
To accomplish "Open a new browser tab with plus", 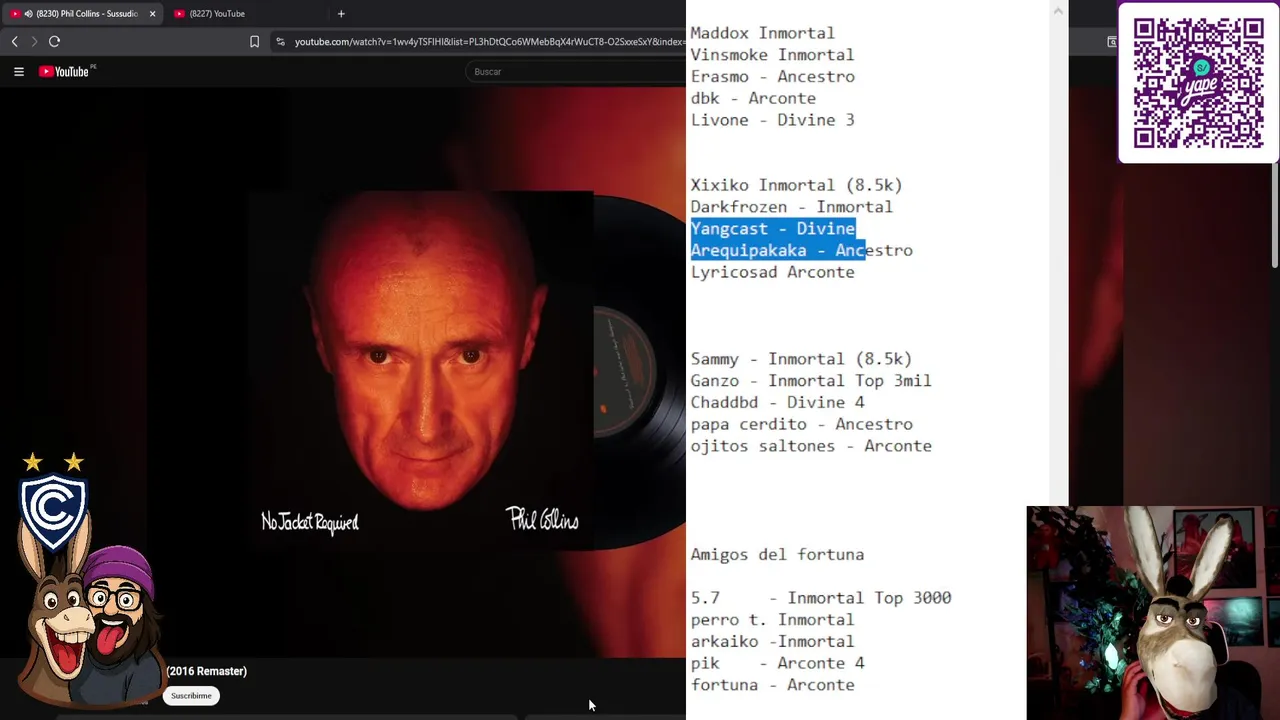I will 341,14.
